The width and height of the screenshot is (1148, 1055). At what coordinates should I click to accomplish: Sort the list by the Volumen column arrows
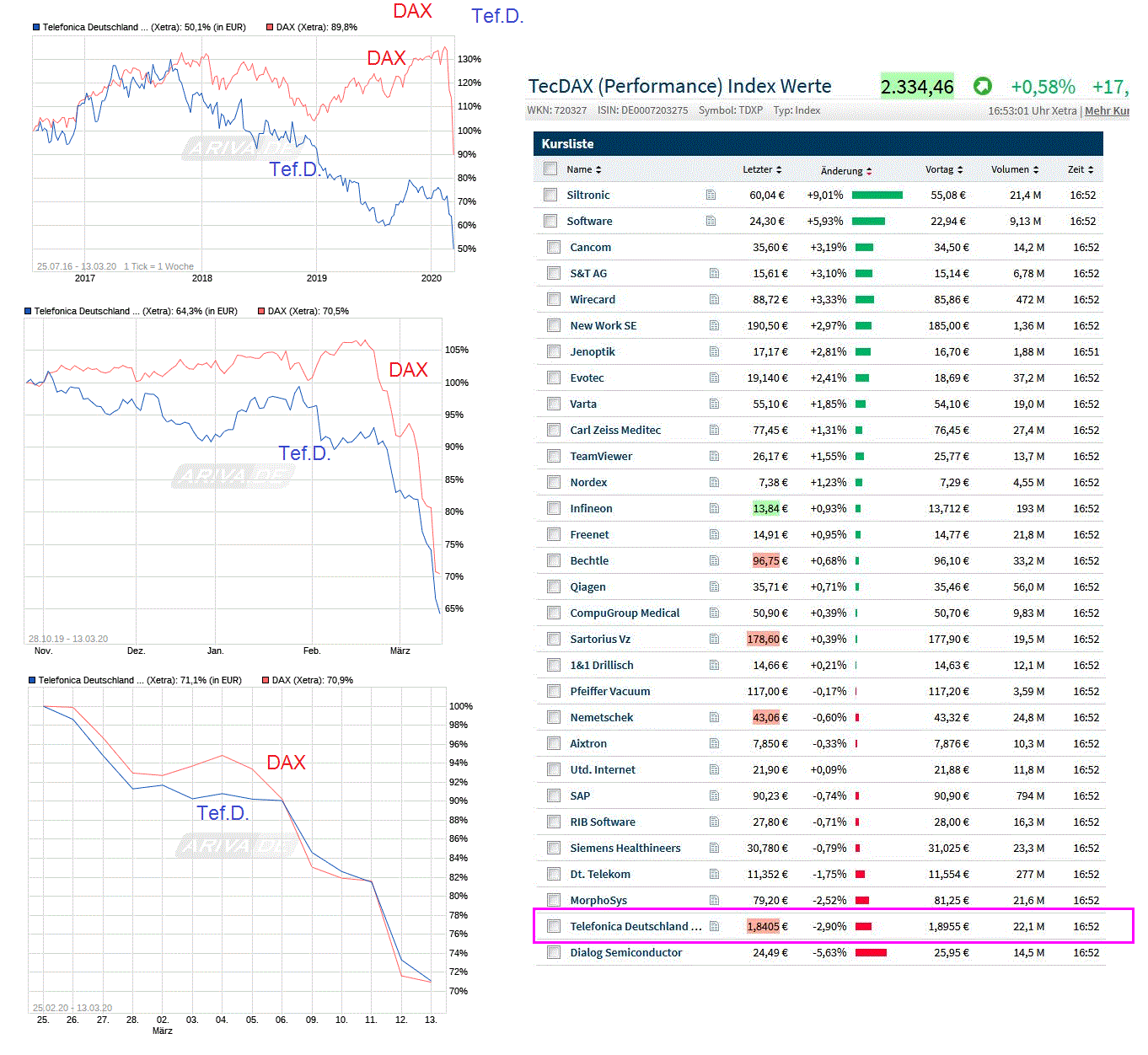point(1038,169)
